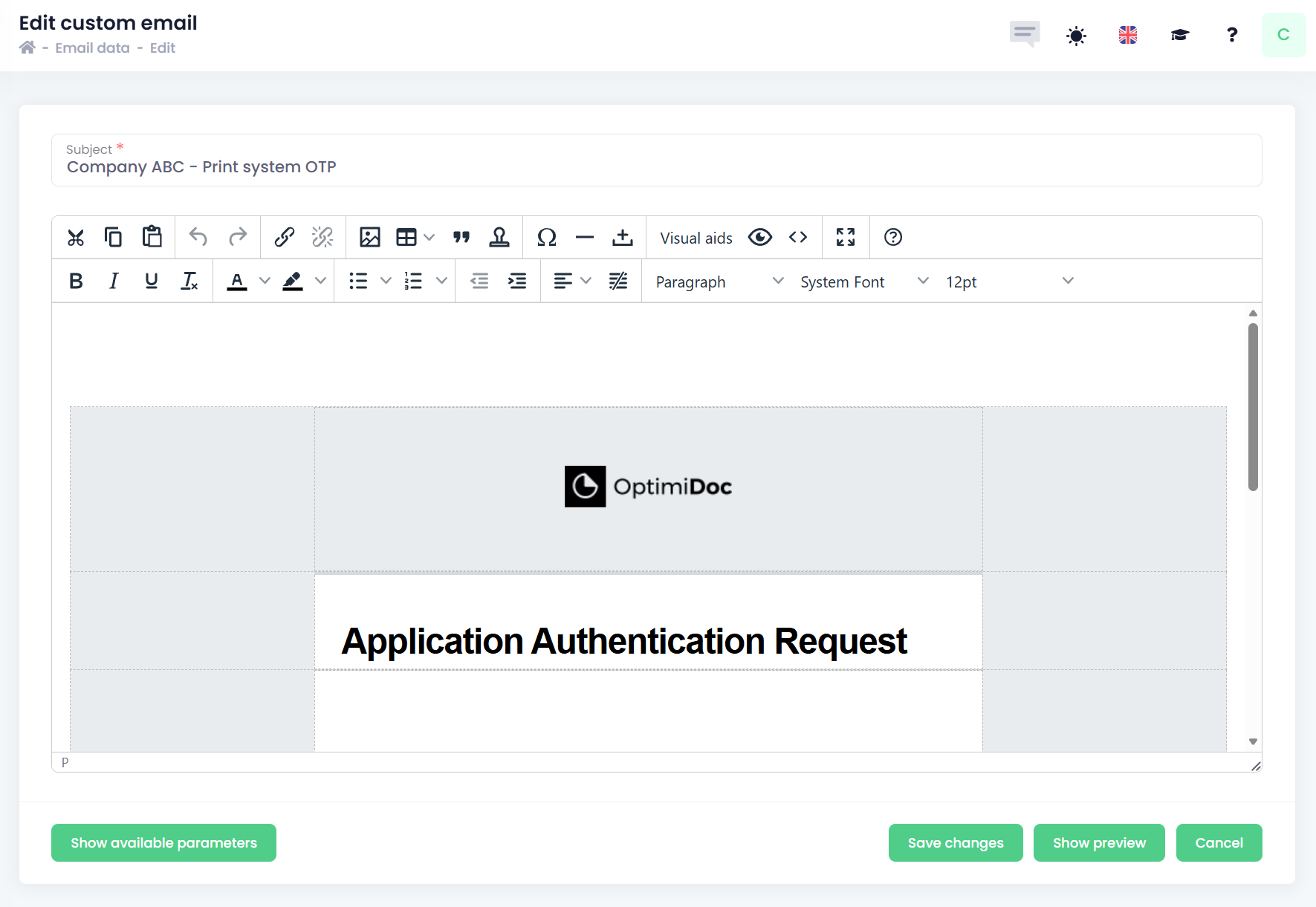Toggle the editor preview eye icon

click(x=760, y=238)
